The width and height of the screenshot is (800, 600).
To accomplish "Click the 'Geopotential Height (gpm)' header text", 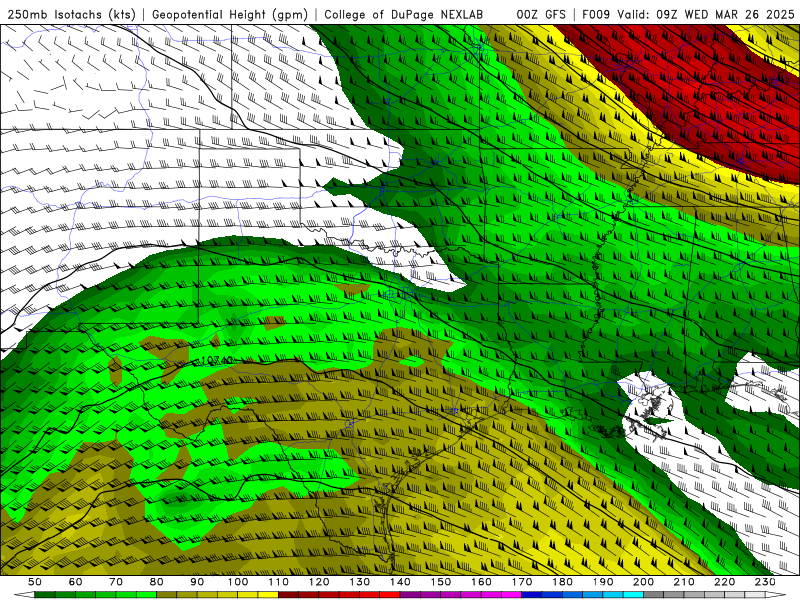I will pyautogui.click(x=230, y=15).
